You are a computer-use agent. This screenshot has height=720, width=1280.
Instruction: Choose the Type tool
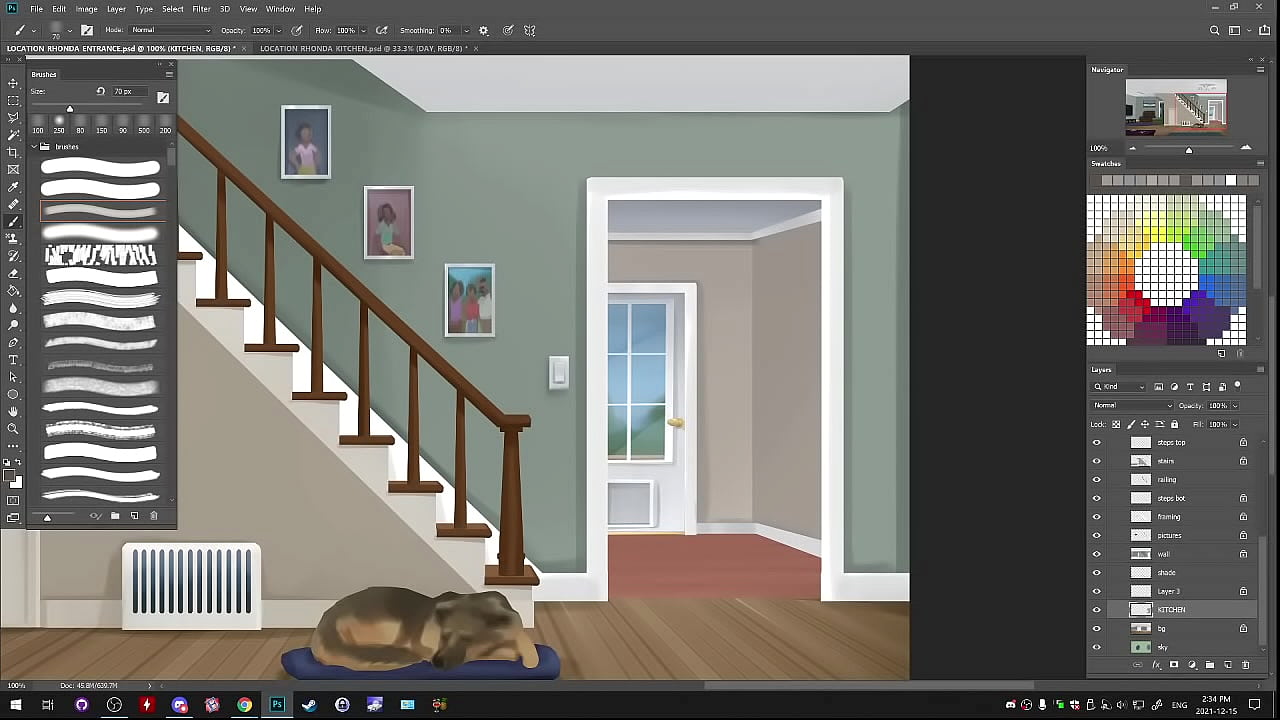coord(13,360)
